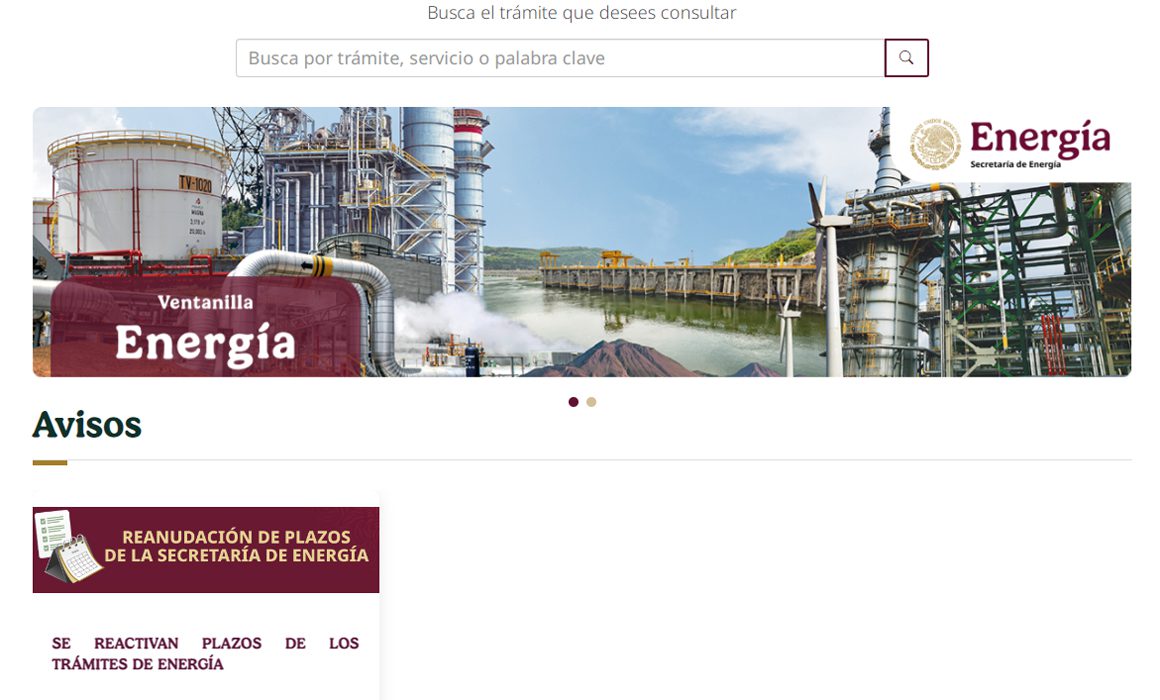Click the Avisos section heading

[87, 425]
